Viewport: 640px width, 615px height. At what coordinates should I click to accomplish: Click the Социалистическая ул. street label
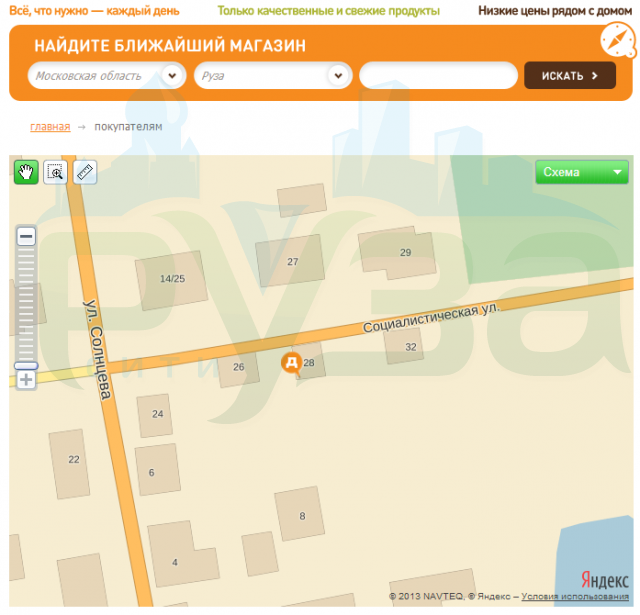click(x=430, y=318)
